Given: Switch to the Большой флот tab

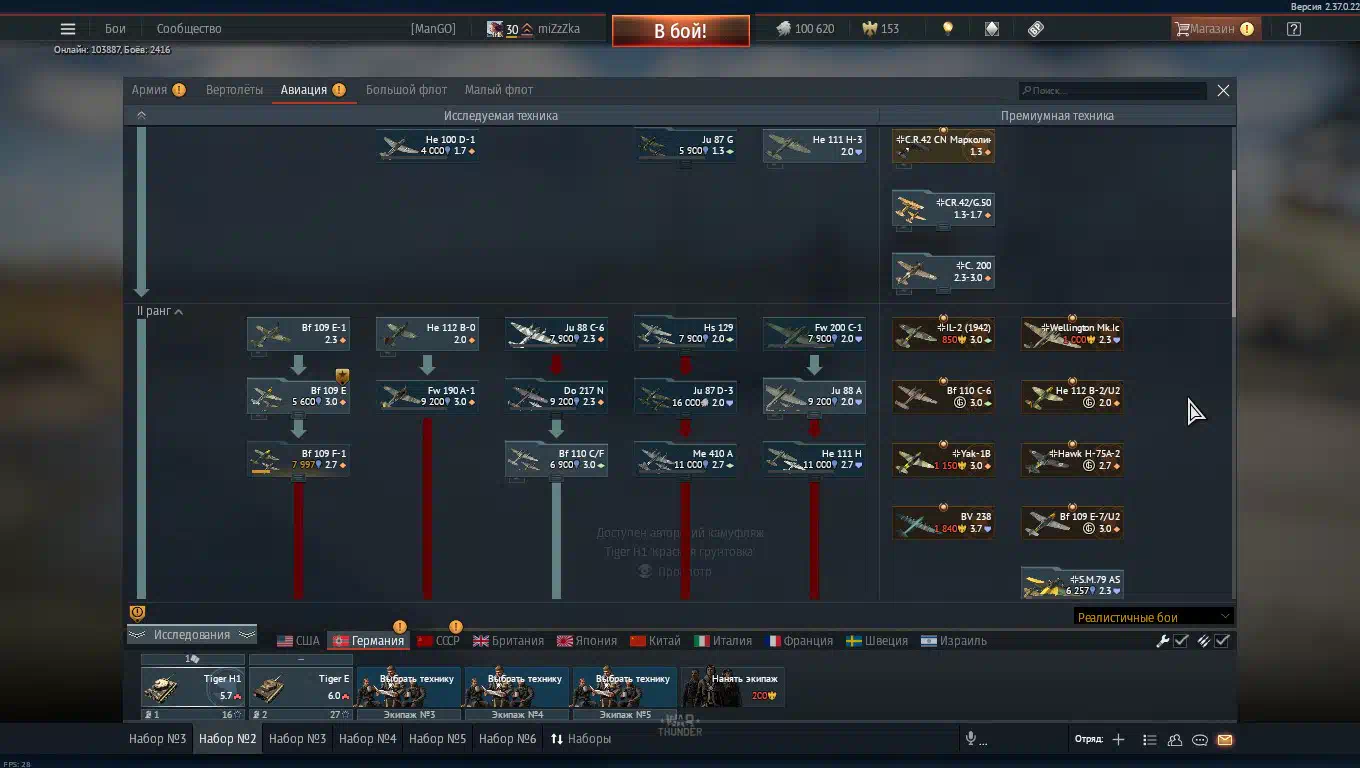Looking at the screenshot, I should point(406,90).
